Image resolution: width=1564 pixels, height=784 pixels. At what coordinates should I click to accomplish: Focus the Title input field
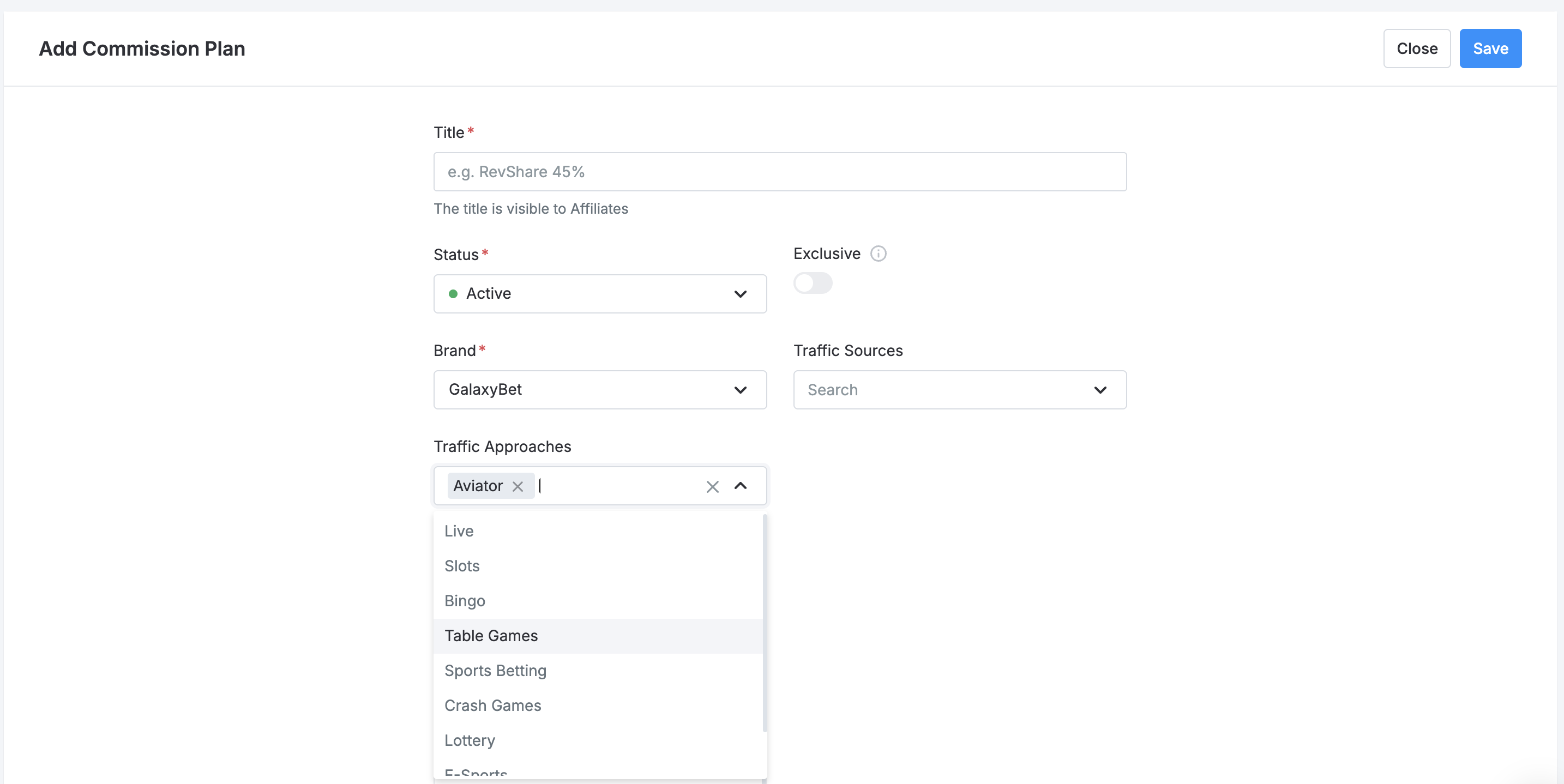tap(780, 172)
